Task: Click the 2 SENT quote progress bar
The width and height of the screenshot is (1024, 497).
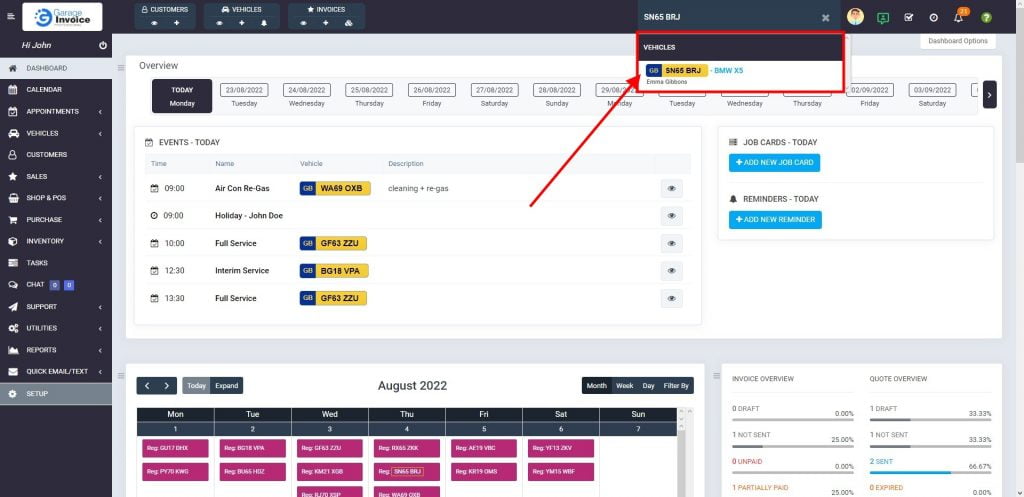Action: pyautogui.click(x=930, y=472)
